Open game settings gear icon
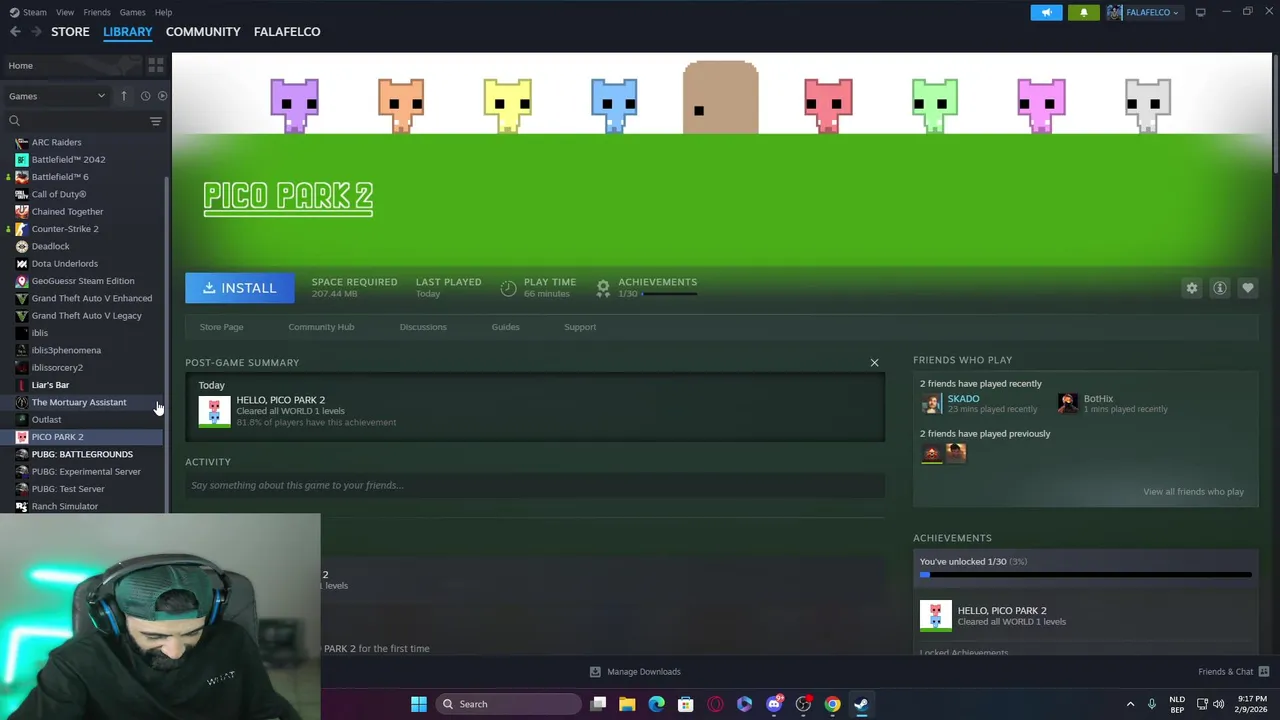The height and width of the screenshot is (720, 1280). pyautogui.click(x=1191, y=288)
